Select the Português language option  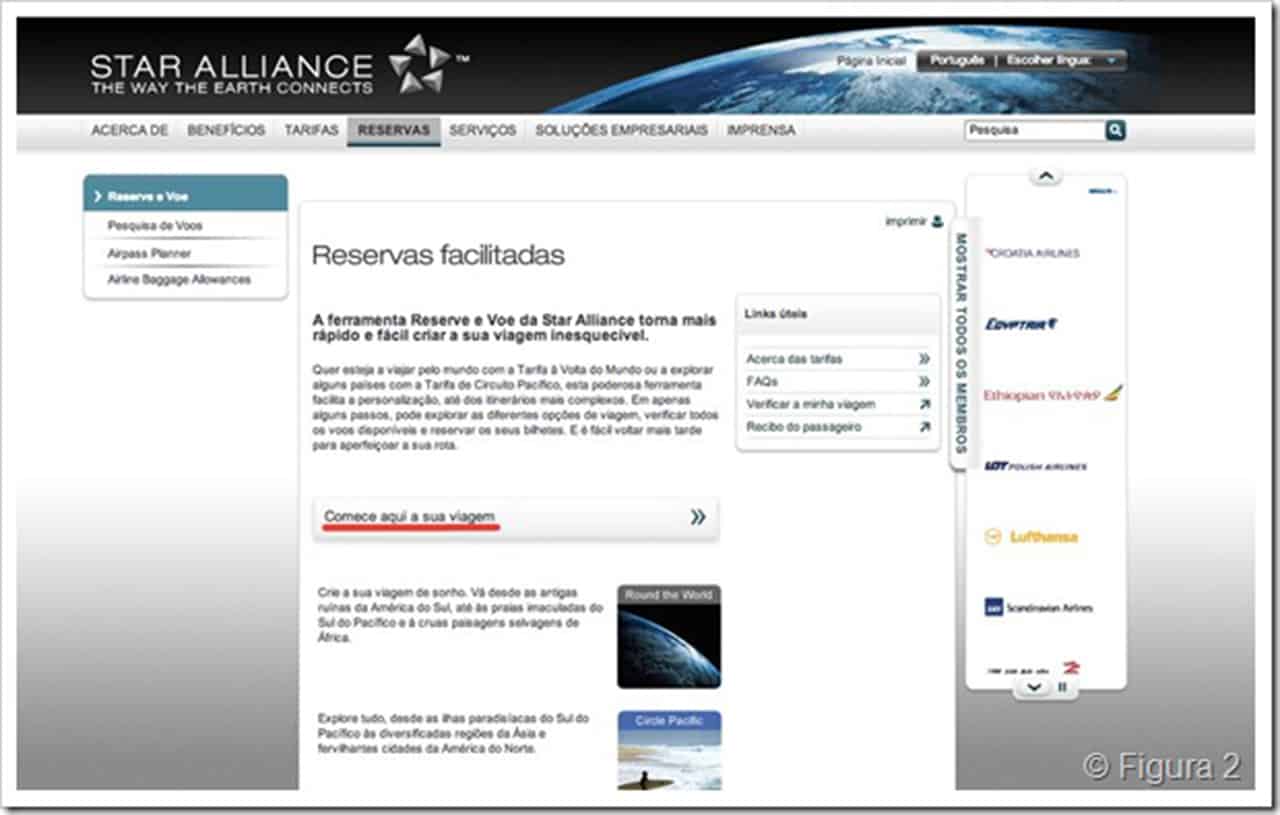[x=957, y=61]
